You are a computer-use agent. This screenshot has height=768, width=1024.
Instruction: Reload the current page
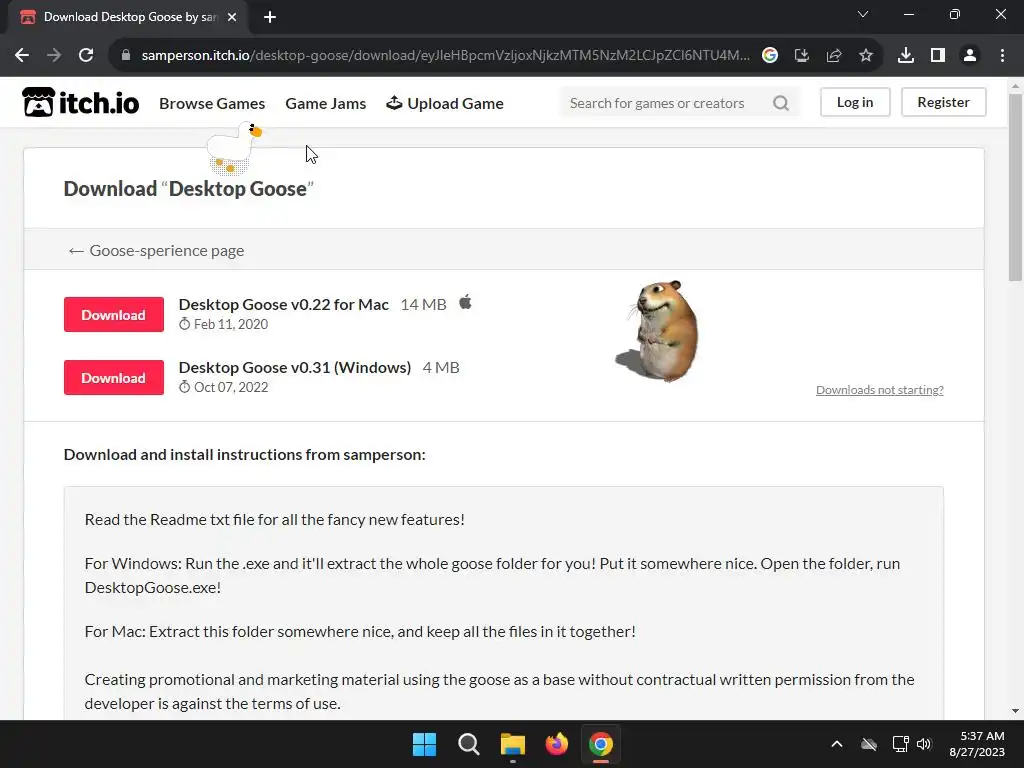point(86,56)
